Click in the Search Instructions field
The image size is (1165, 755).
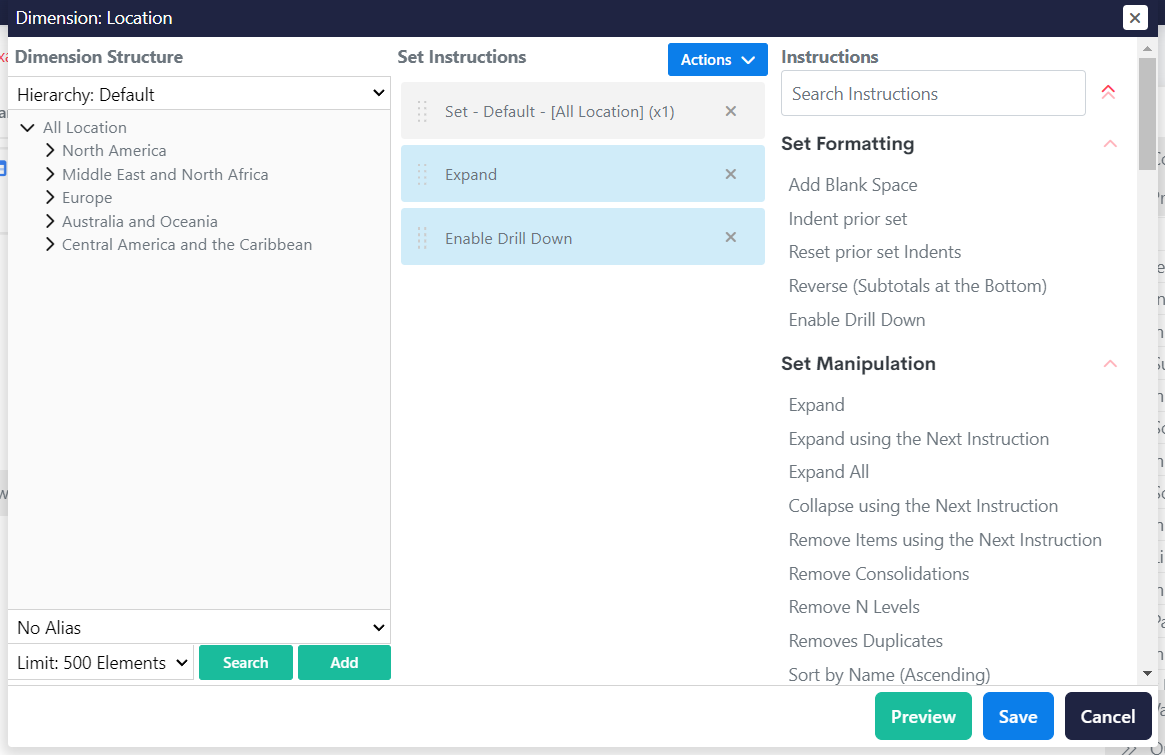click(x=932, y=94)
